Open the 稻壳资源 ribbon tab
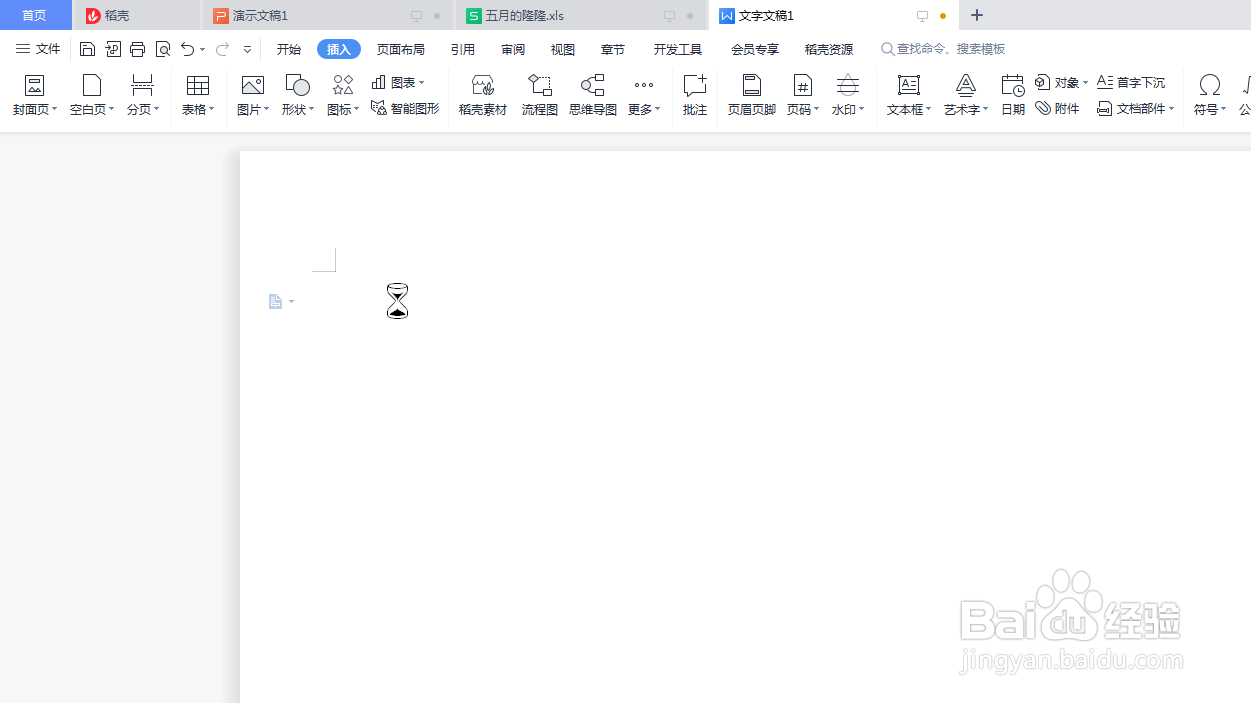 coord(829,49)
